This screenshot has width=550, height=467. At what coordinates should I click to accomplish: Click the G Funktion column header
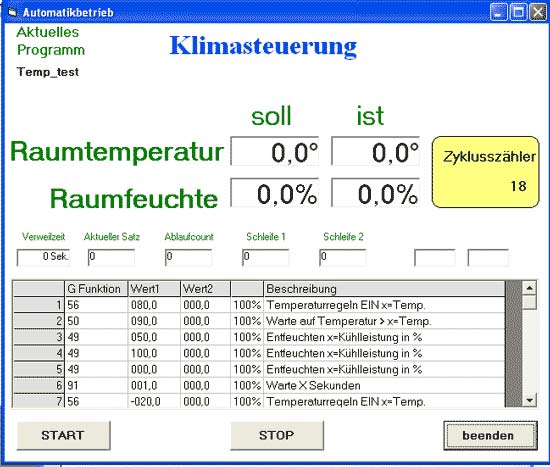(96, 289)
